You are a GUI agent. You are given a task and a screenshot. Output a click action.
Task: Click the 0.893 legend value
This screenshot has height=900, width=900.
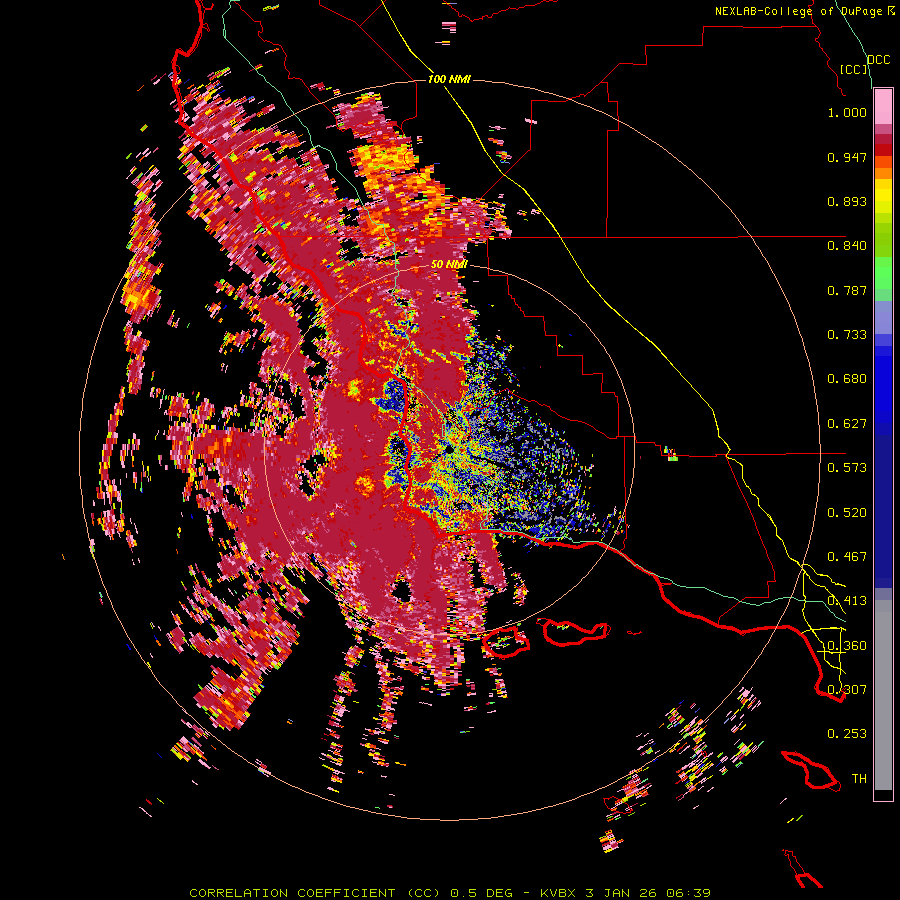tap(847, 201)
